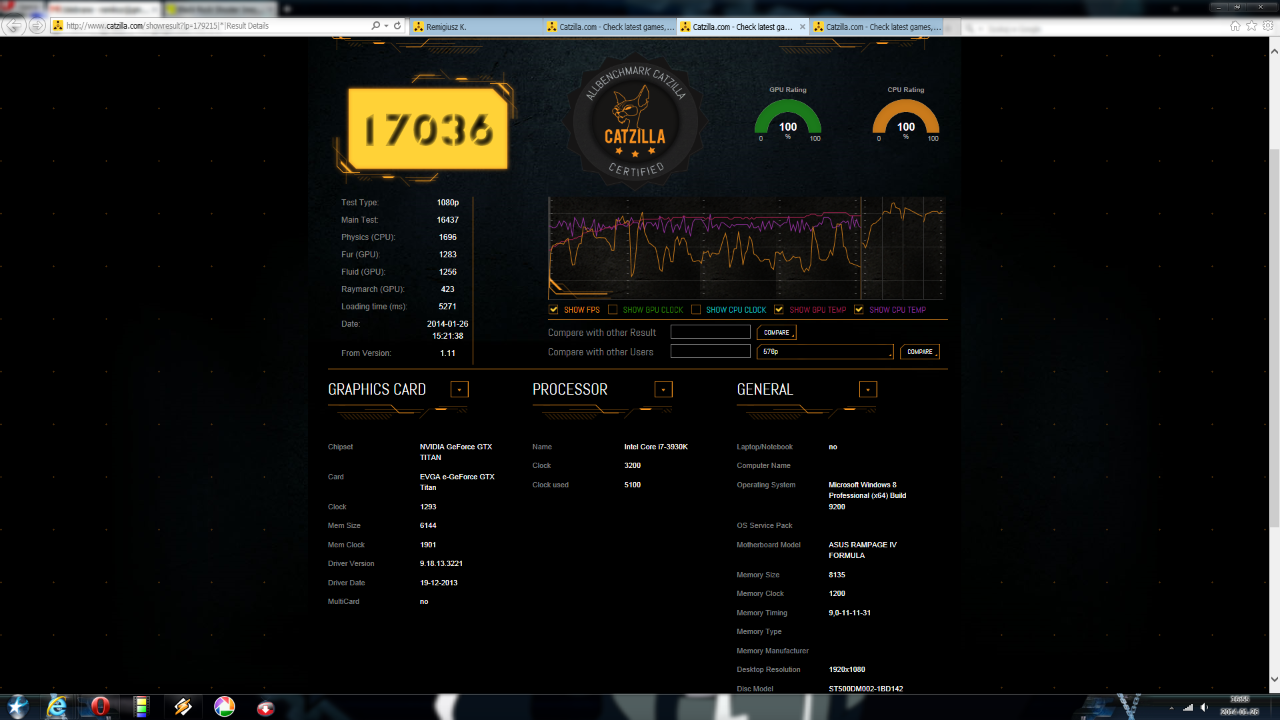Click the GPU Rating gauge
This screenshot has width=1280, height=720.
(788, 120)
